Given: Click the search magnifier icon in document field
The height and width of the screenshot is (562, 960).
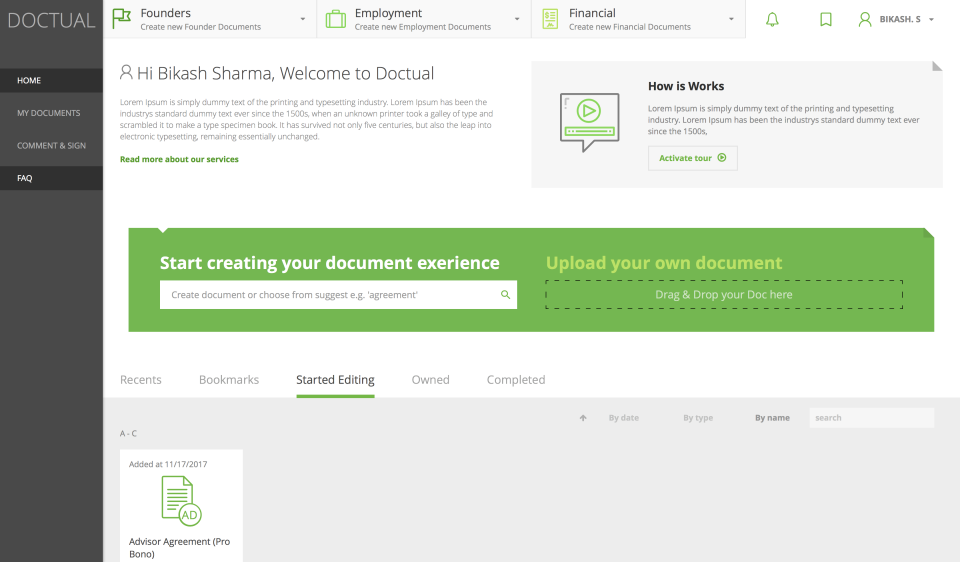Looking at the screenshot, I should point(505,294).
